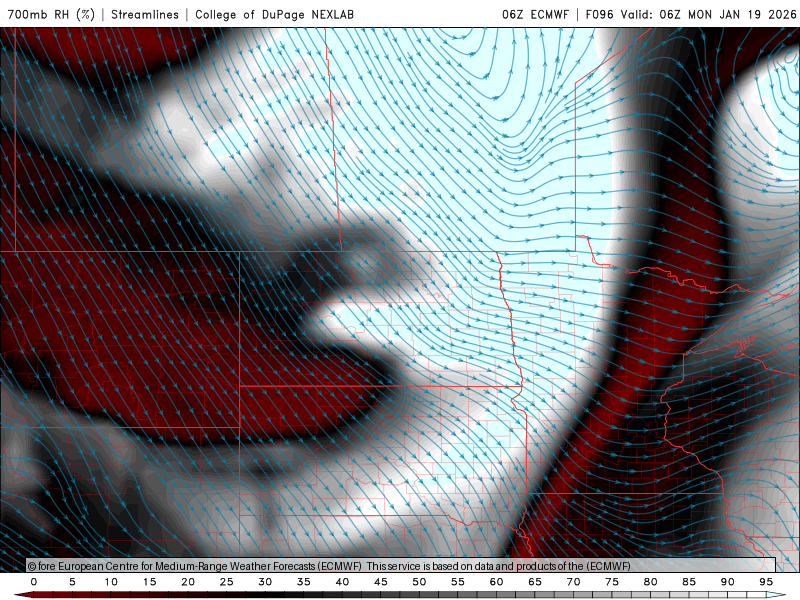Click the colorbar label "5"
Screen dimensions: 800x600
[x=72, y=582]
